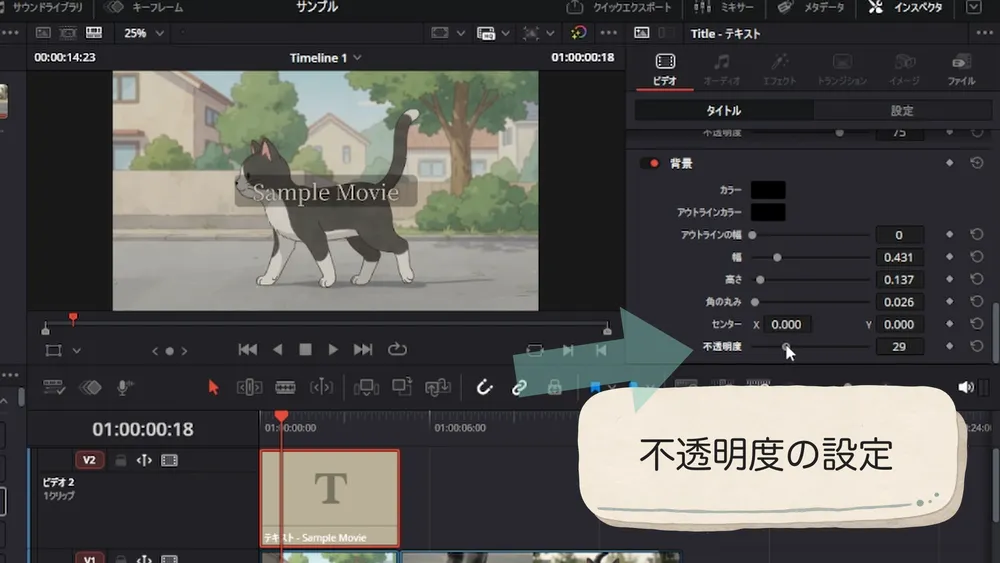Play the timeline forward
This screenshot has width=1000, height=563.
point(333,349)
